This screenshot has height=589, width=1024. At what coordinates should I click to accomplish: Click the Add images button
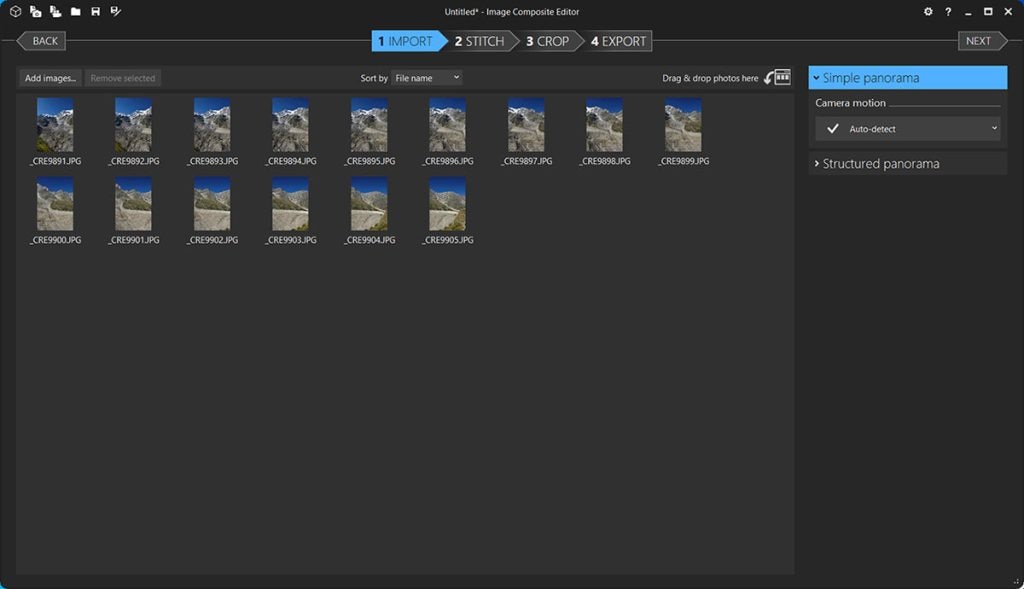[x=50, y=78]
